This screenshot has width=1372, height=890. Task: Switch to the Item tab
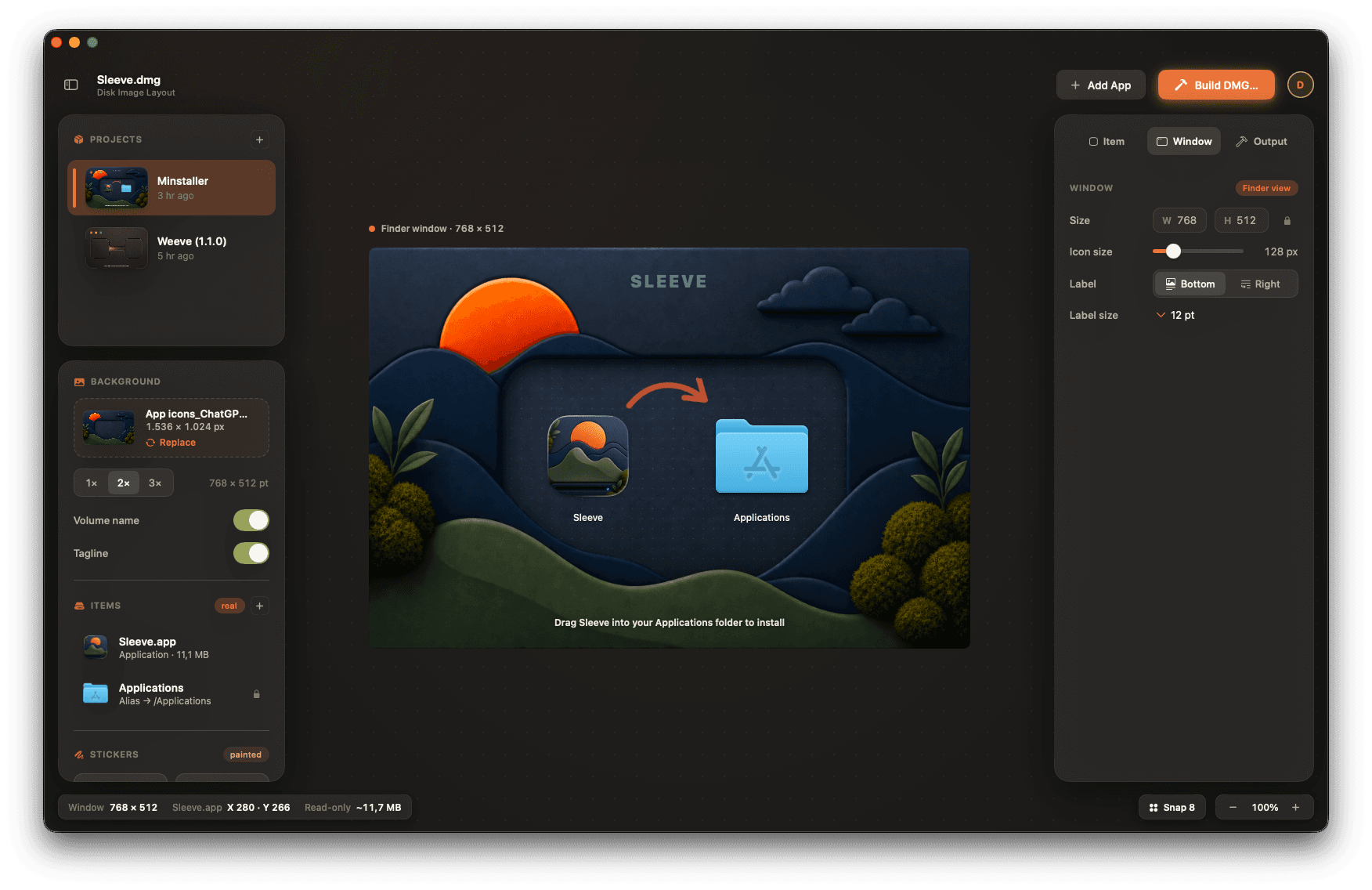pyautogui.click(x=1107, y=141)
